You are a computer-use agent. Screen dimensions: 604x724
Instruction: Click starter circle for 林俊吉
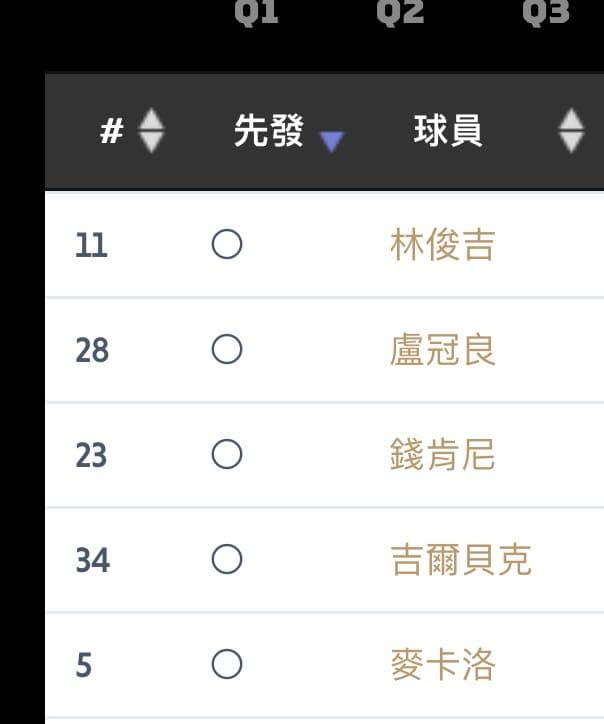(x=227, y=244)
